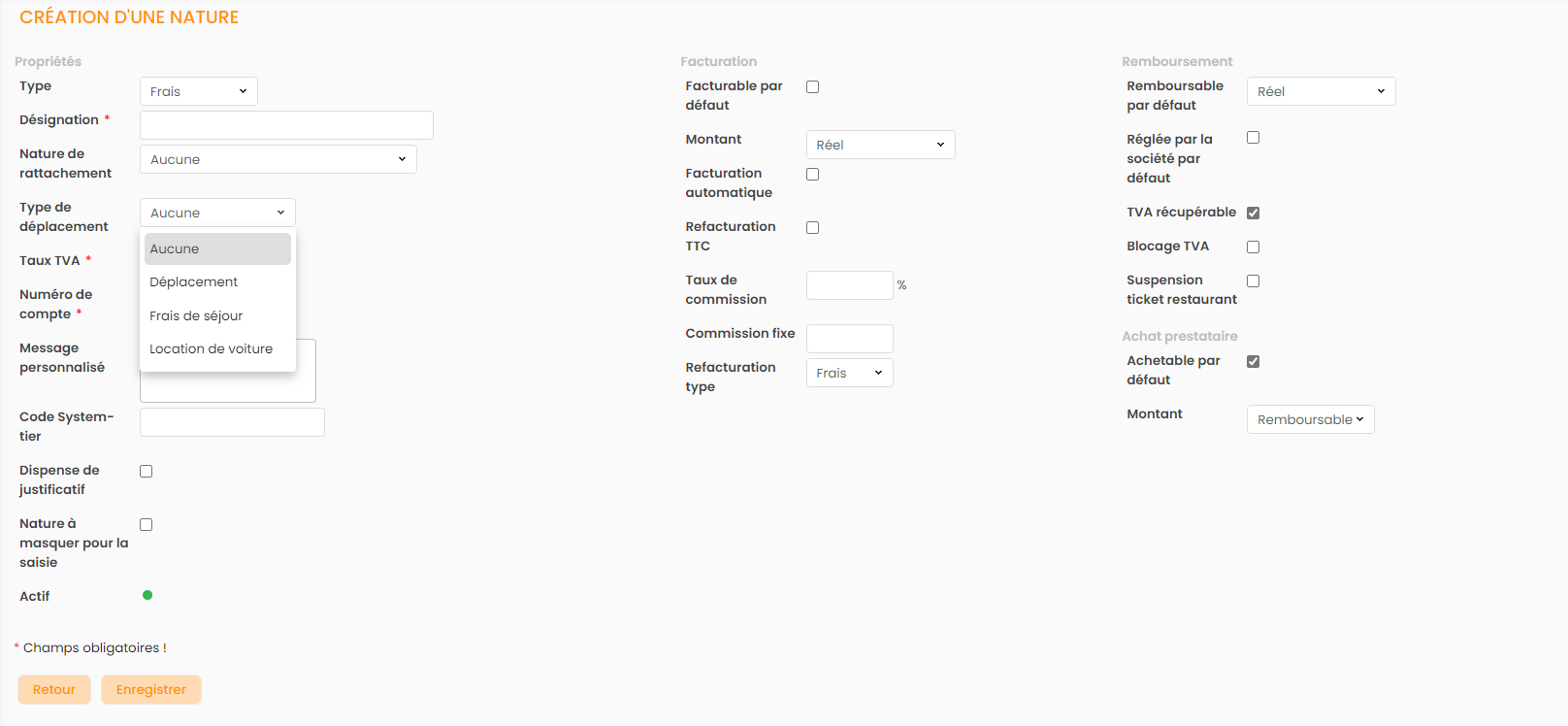Check Nature à masquer pour la saisie
Screen dimensions: 1568x726
pos(146,524)
